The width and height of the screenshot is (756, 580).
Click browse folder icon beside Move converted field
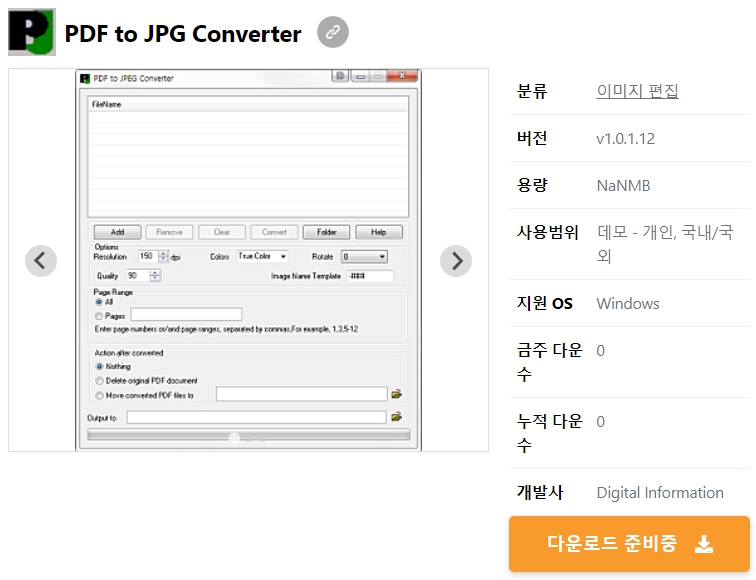396,394
